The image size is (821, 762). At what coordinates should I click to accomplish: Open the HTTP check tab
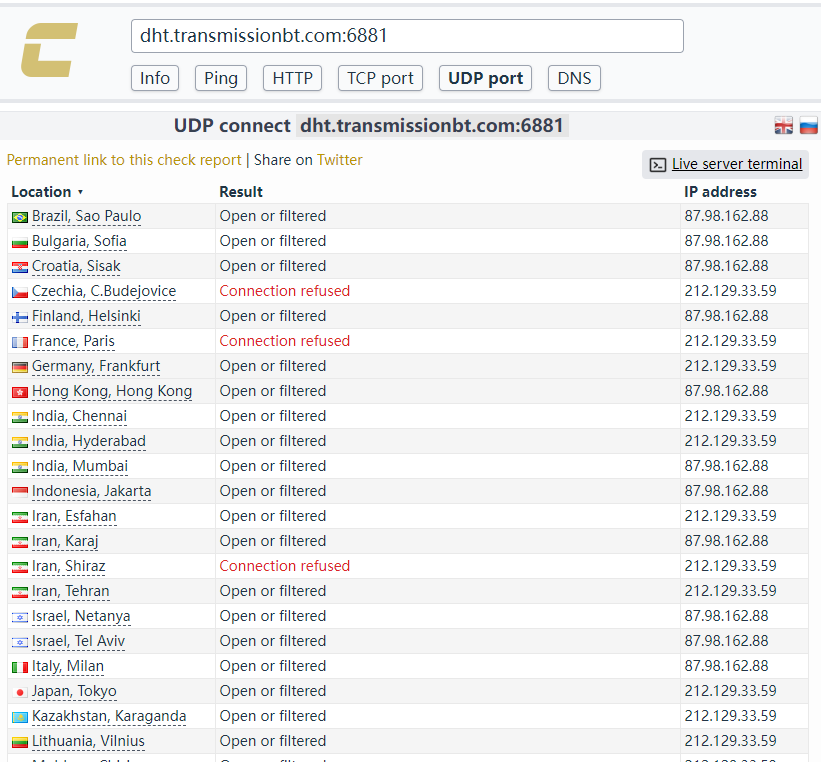pyautogui.click(x=292, y=78)
